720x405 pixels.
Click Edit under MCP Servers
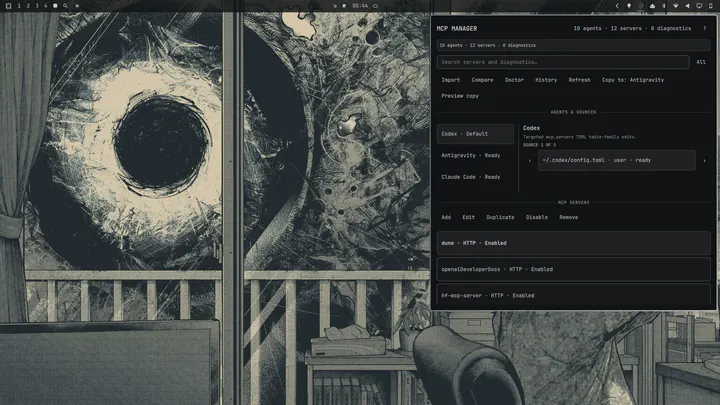click(468, 217)
